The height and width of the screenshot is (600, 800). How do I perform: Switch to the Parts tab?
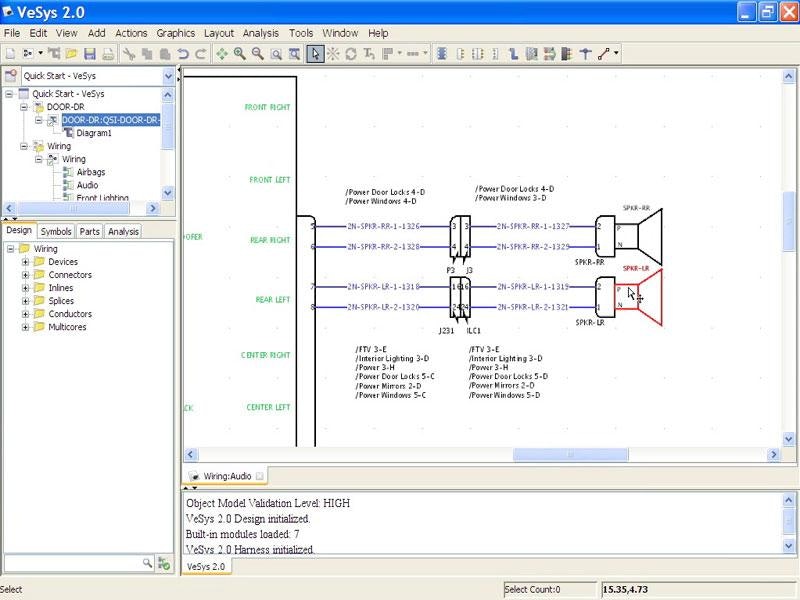89,232
